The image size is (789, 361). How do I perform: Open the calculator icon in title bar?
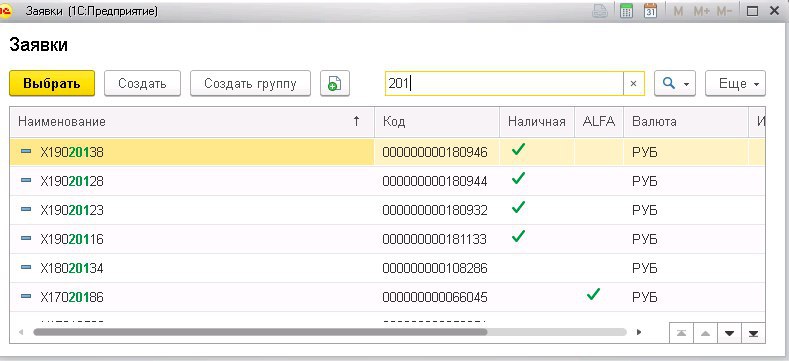pyautogui.click(x=626, y=11)
